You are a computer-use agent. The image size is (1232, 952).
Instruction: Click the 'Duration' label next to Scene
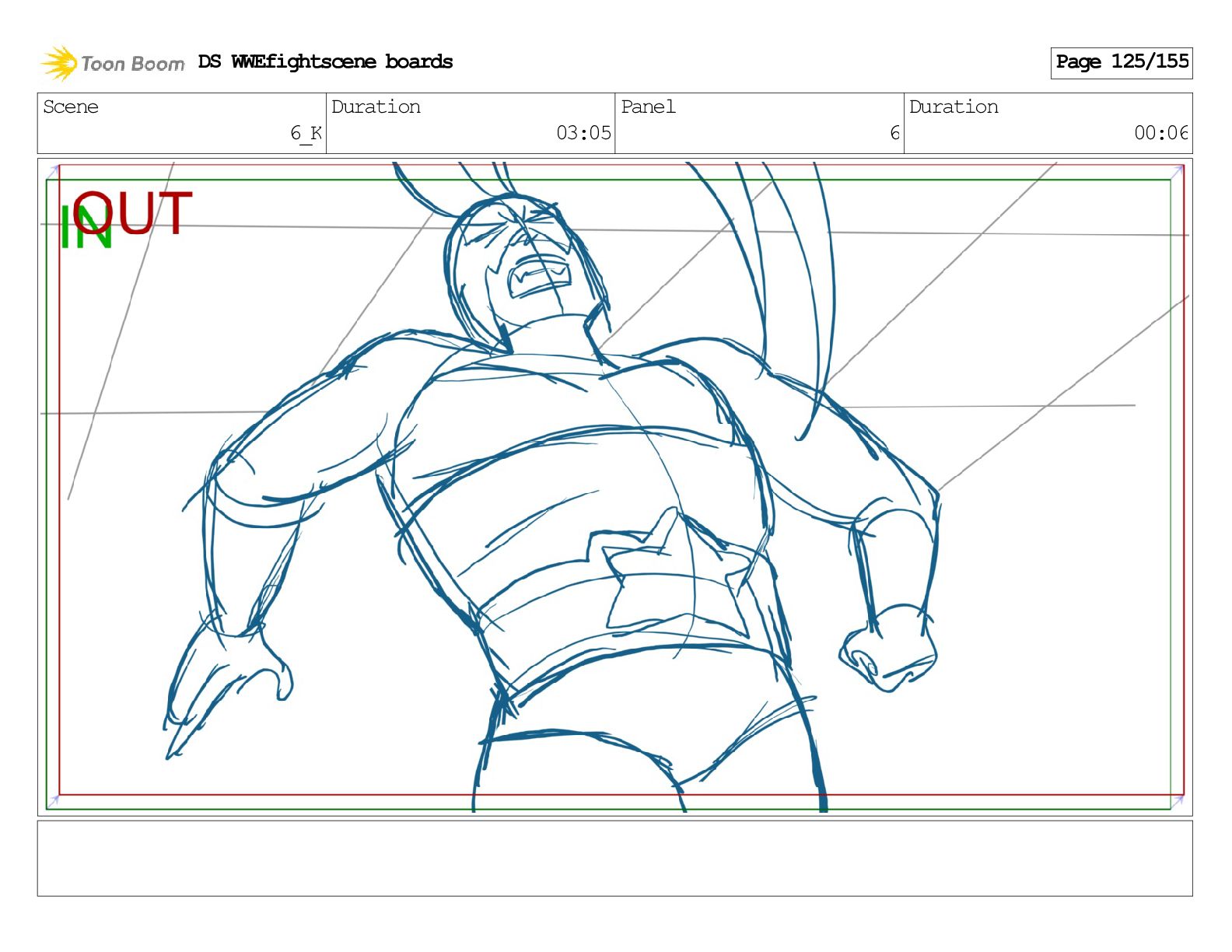point(376,107)
